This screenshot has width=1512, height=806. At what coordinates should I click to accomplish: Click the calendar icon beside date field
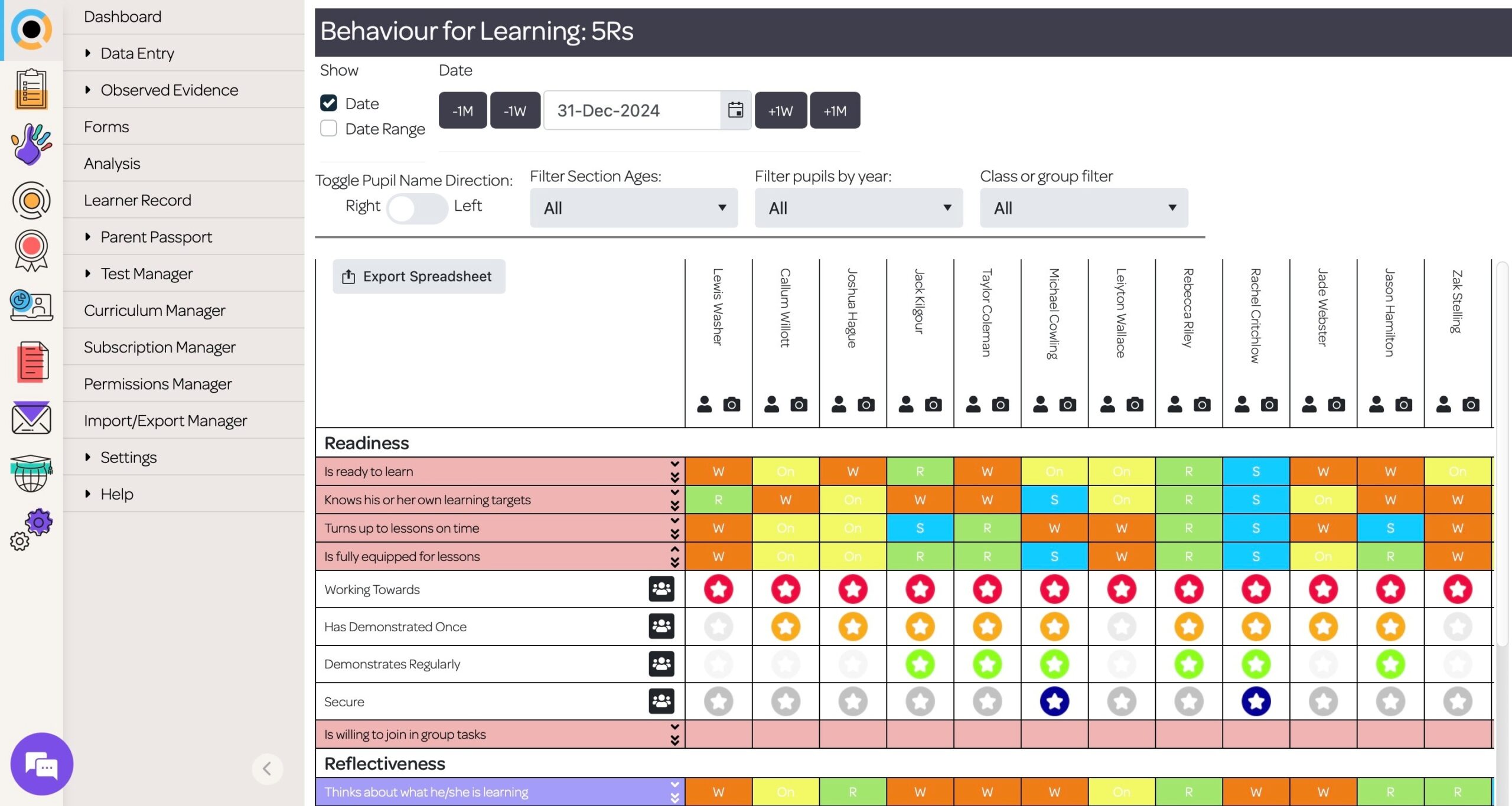pos(735,110)
